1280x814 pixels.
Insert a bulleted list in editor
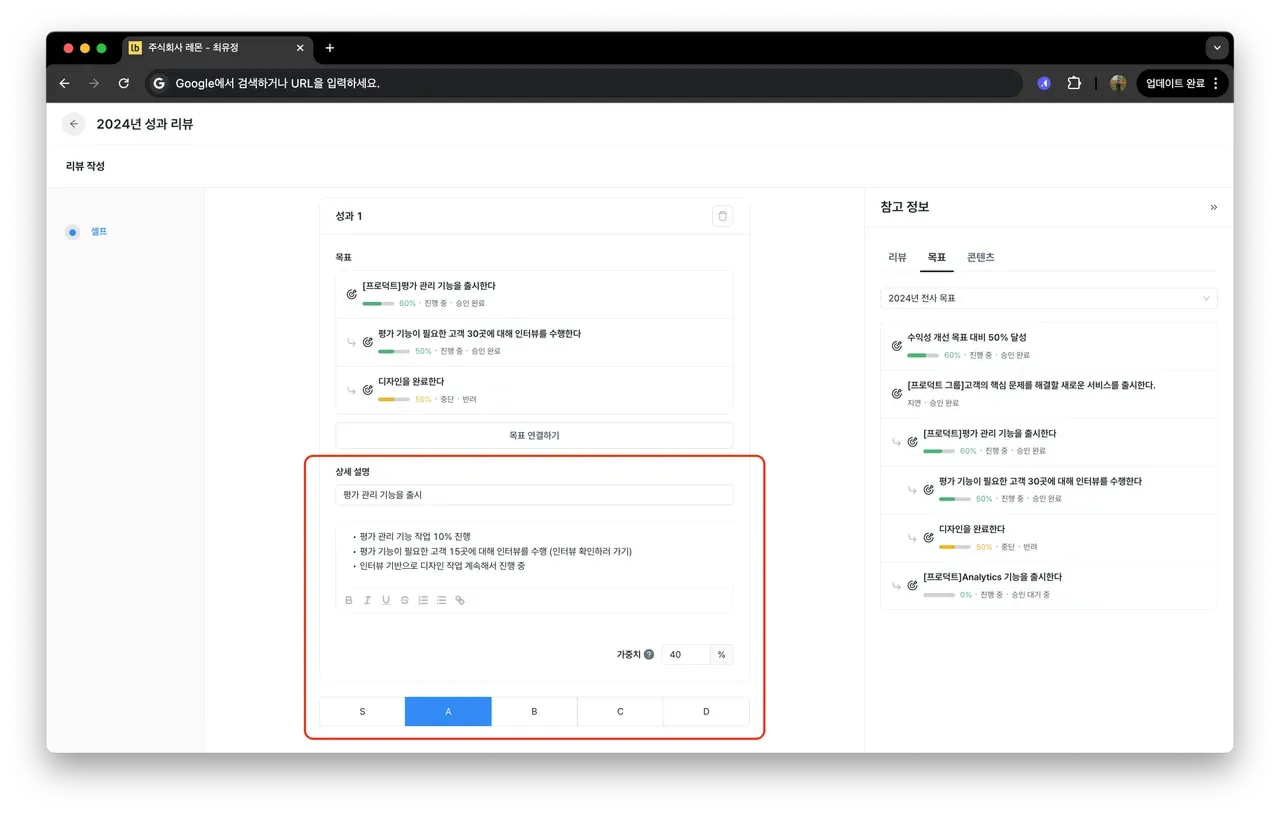441,600
